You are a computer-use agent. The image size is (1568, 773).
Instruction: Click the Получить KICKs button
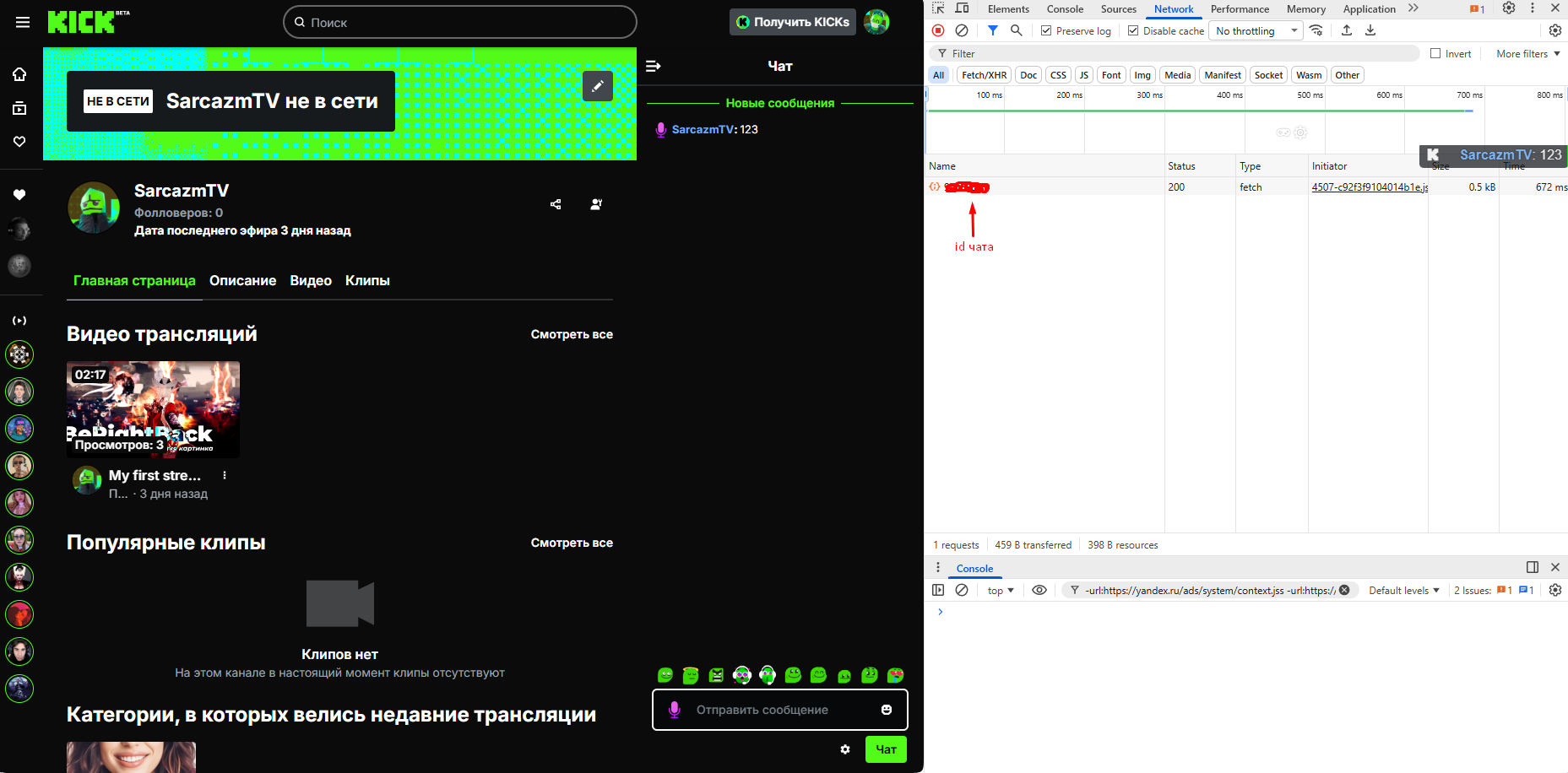click(x=792, y=22)
